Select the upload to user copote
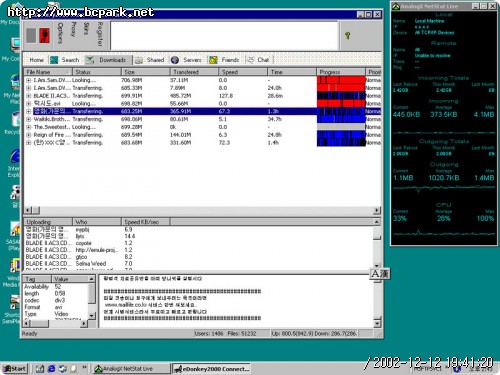Screen dimensions: 500x375 (83, 243)
